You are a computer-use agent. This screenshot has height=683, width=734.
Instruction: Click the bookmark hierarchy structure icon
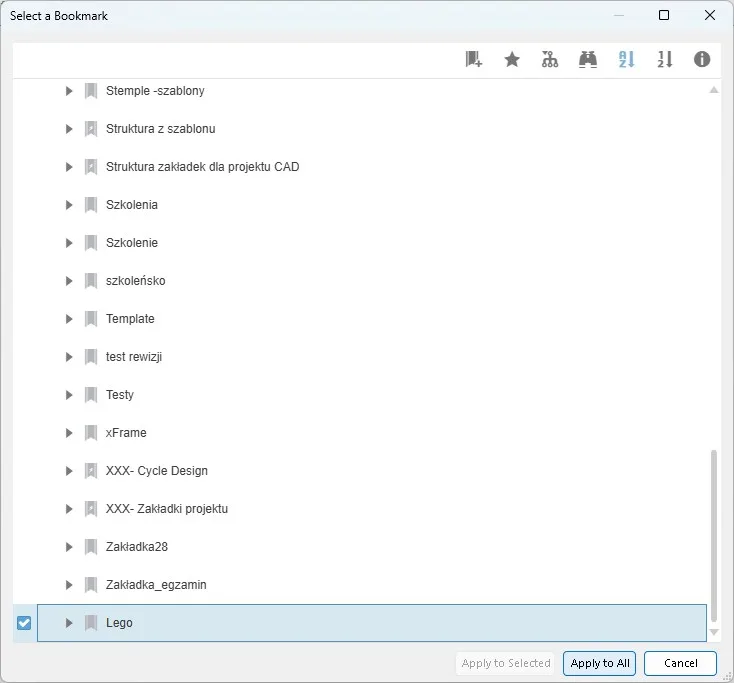click(x=550, y=59)
